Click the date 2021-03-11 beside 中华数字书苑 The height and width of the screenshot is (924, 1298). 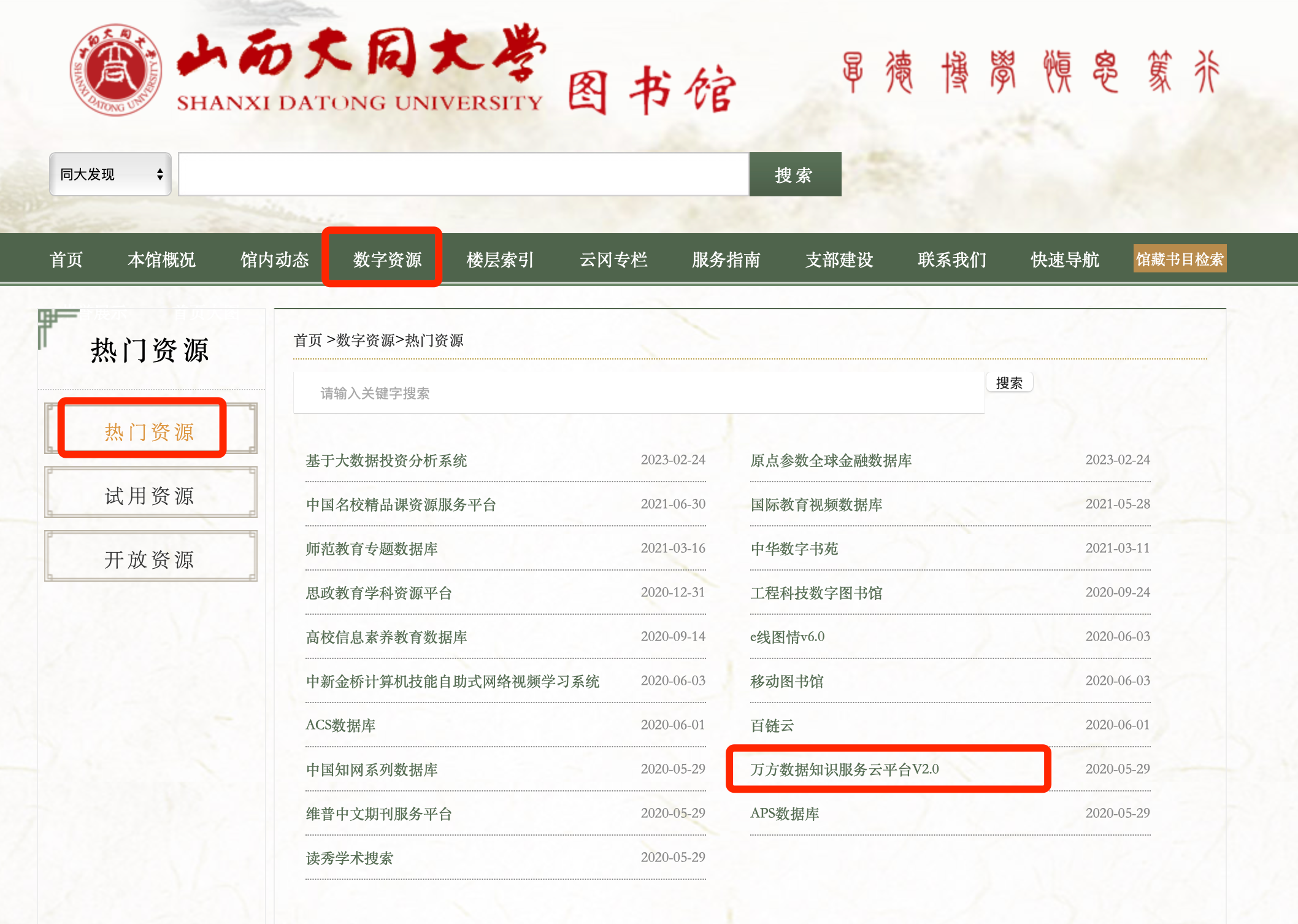tap(1118, 548)
